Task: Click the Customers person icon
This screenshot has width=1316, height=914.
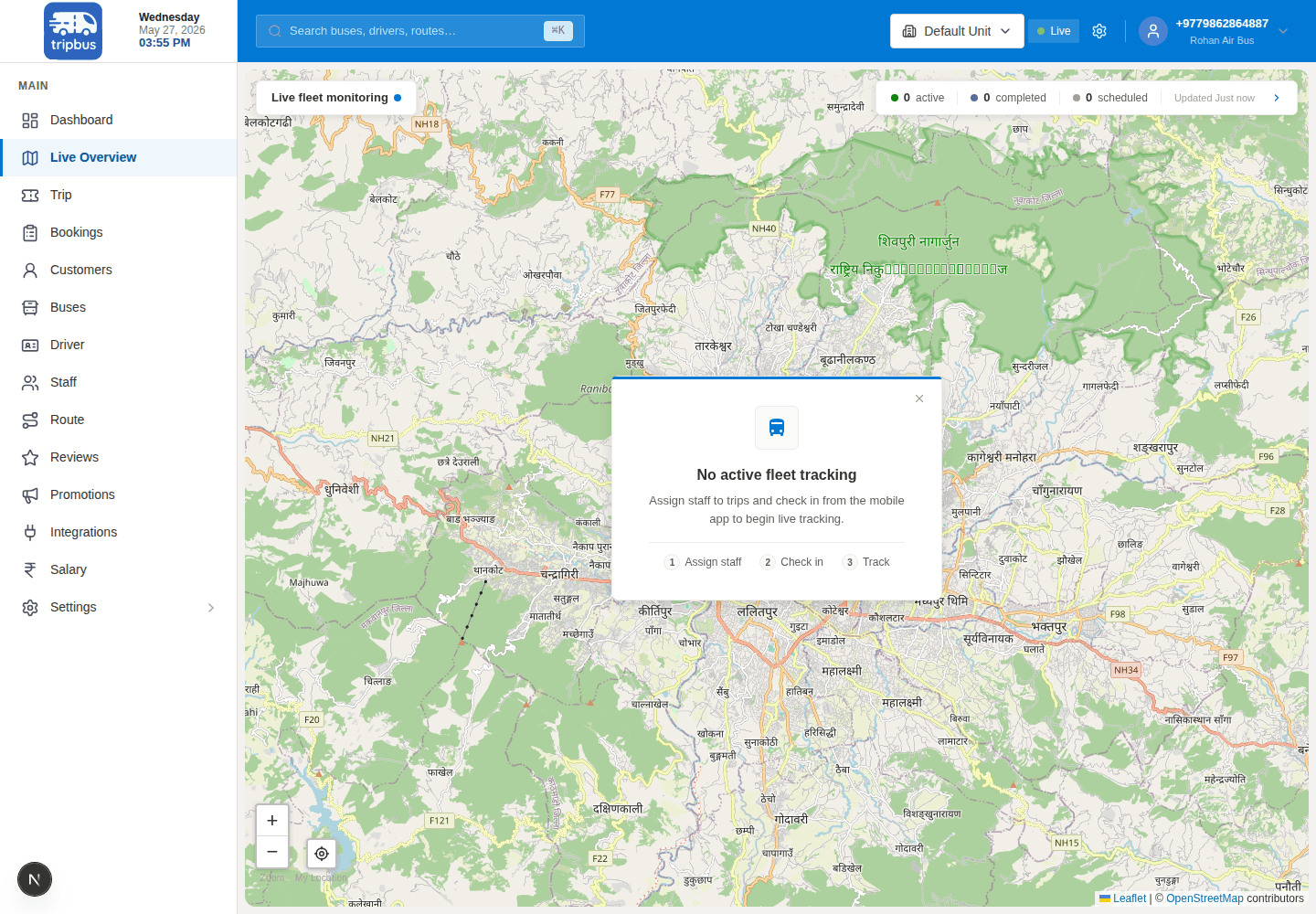Action: (x=30, y=271)
